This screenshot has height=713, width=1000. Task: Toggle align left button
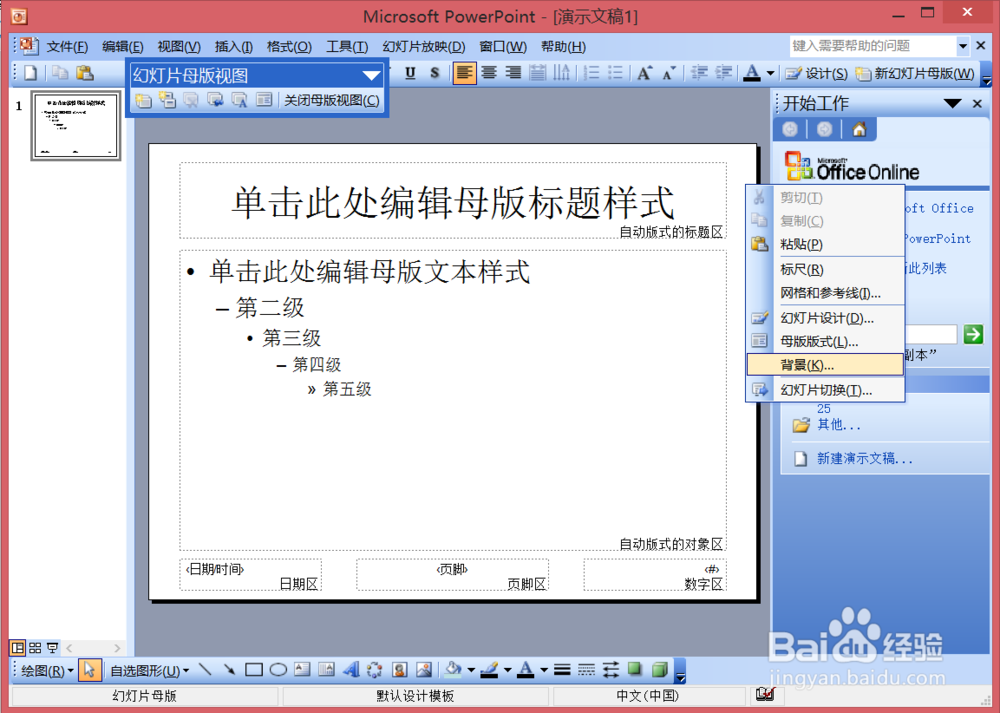point(464,73)
